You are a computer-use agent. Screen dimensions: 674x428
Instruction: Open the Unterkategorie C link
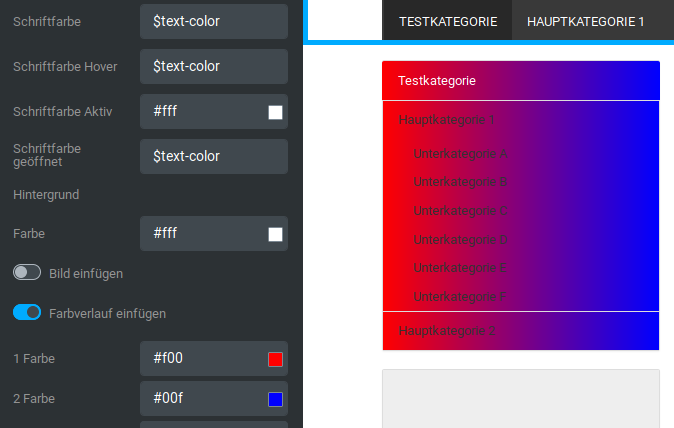click(460, 211)
